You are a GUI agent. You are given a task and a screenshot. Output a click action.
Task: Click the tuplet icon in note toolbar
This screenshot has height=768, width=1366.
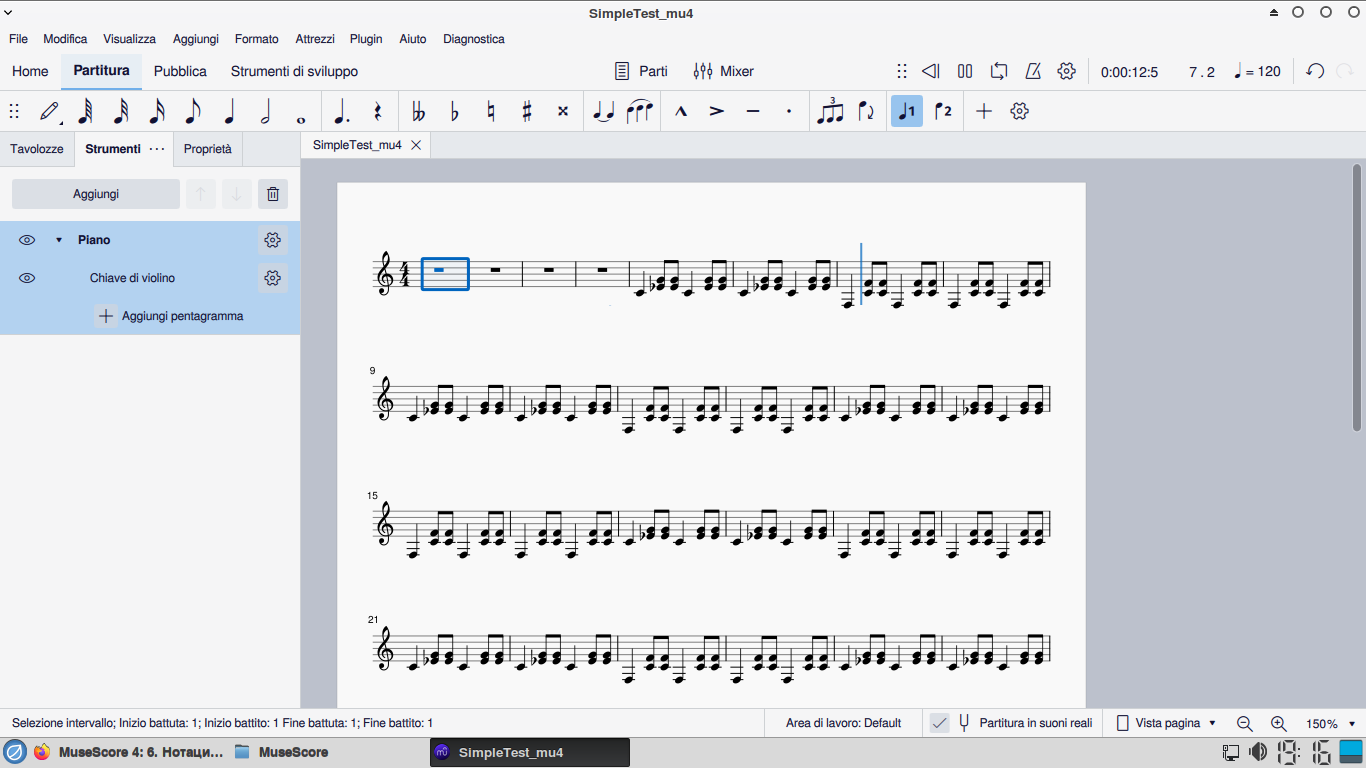[830, 112]
